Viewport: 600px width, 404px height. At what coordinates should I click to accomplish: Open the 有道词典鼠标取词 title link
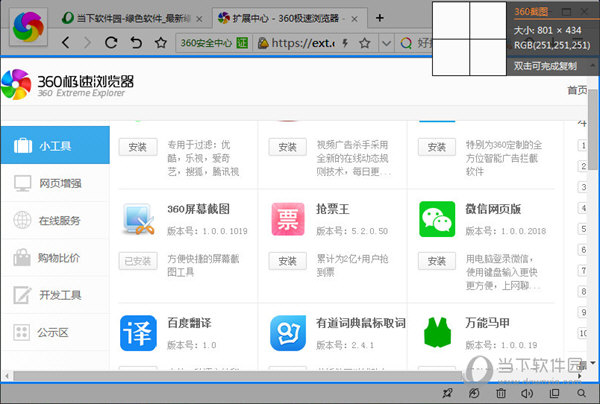360,323
